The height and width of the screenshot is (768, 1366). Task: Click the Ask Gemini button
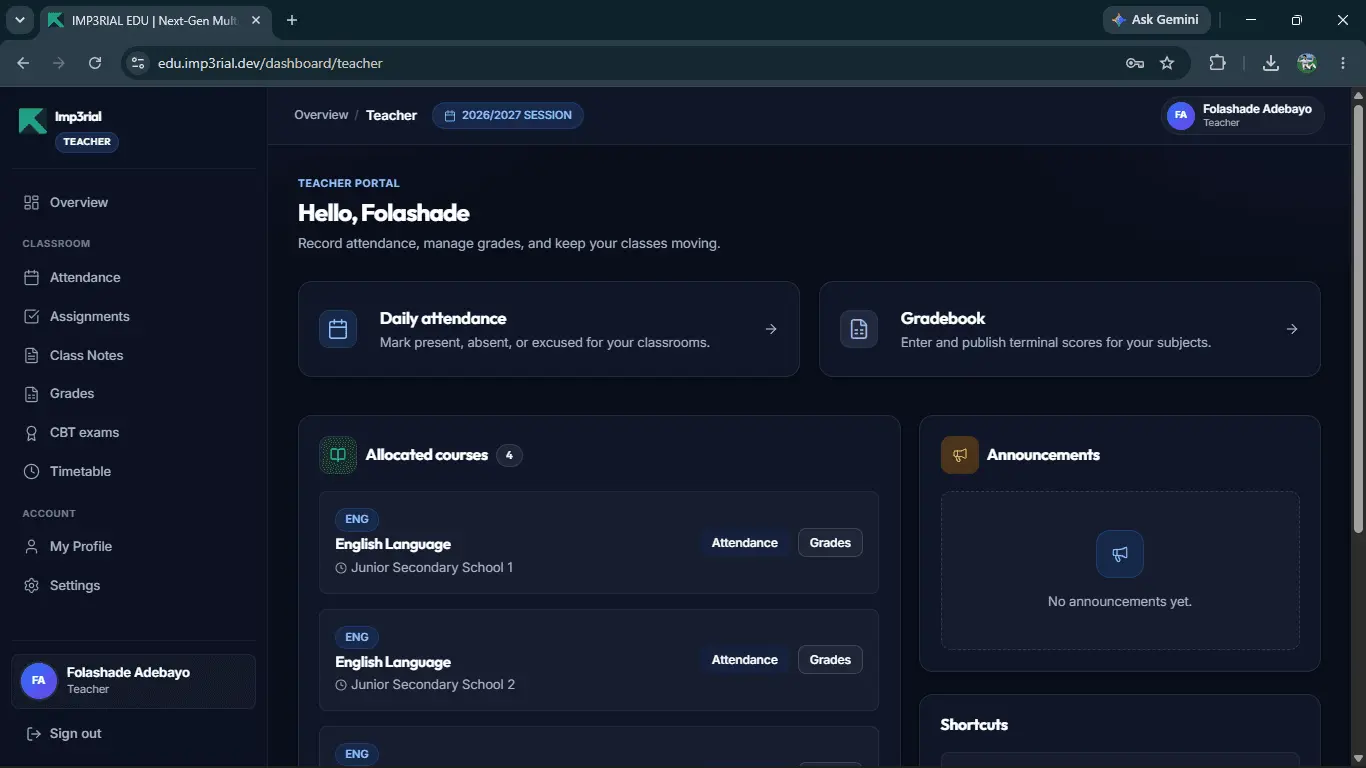tap(1157, 20)
